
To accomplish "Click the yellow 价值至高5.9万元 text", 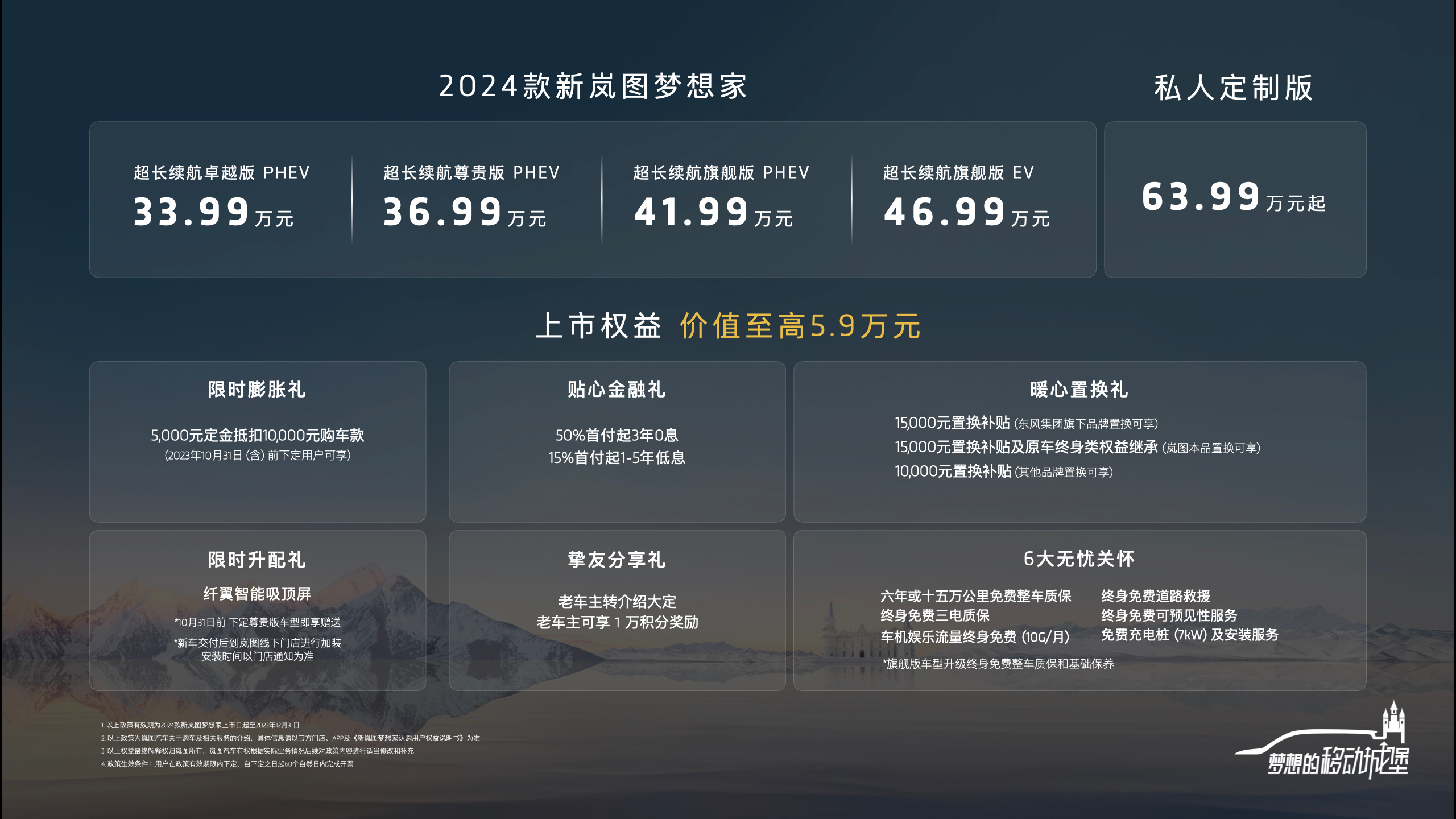I will click(801, 326).
